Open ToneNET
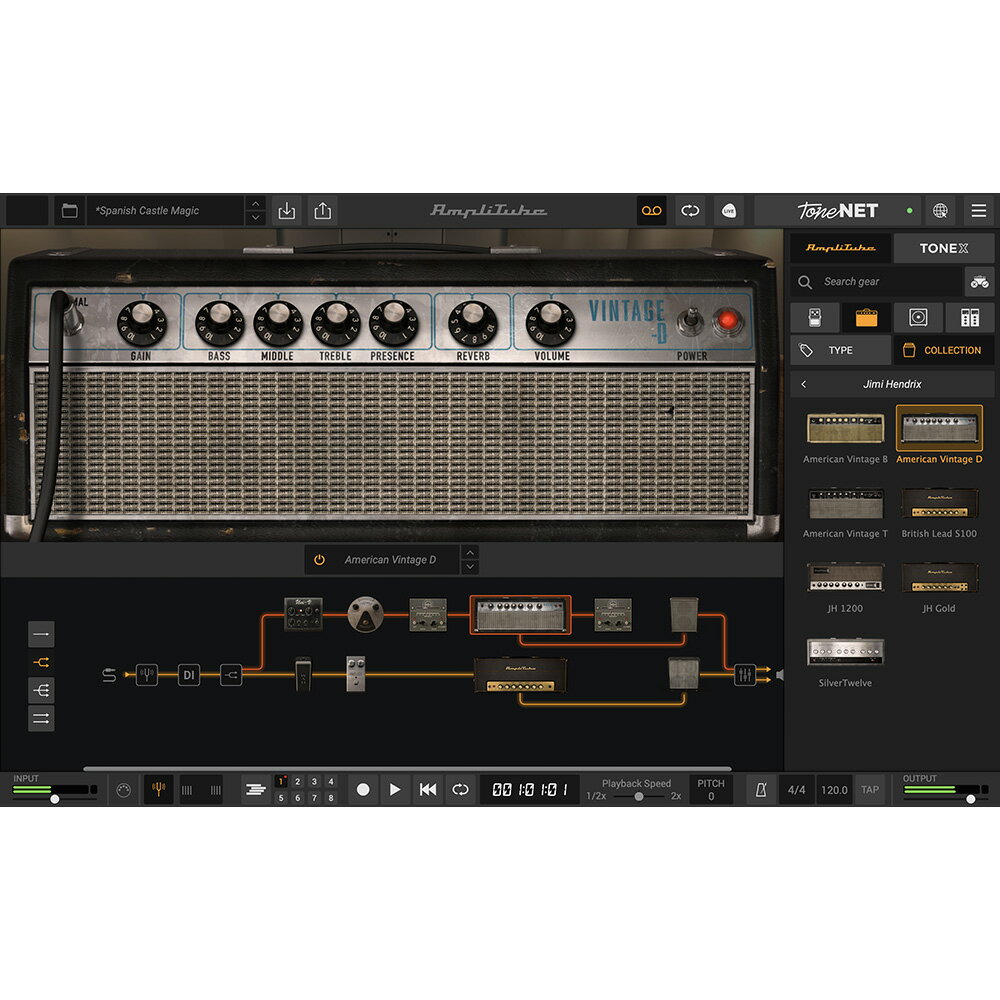Image resolution: width=1000 pixels, height=1000 pixels. (x=838, y=211)
